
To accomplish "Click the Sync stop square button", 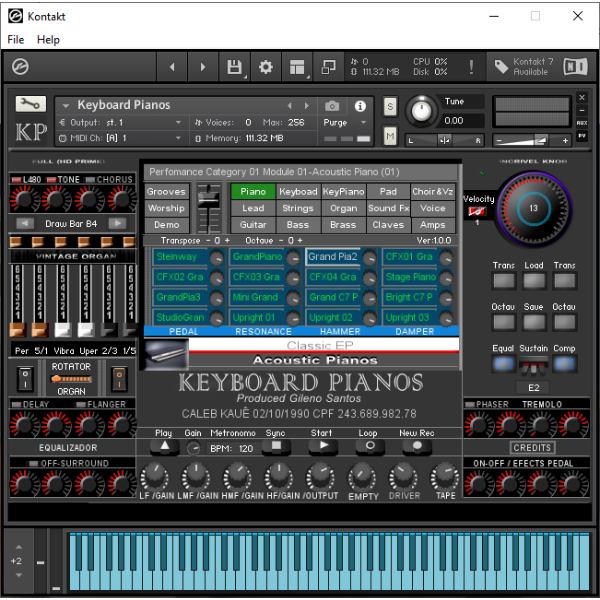I will pos(276,446).
